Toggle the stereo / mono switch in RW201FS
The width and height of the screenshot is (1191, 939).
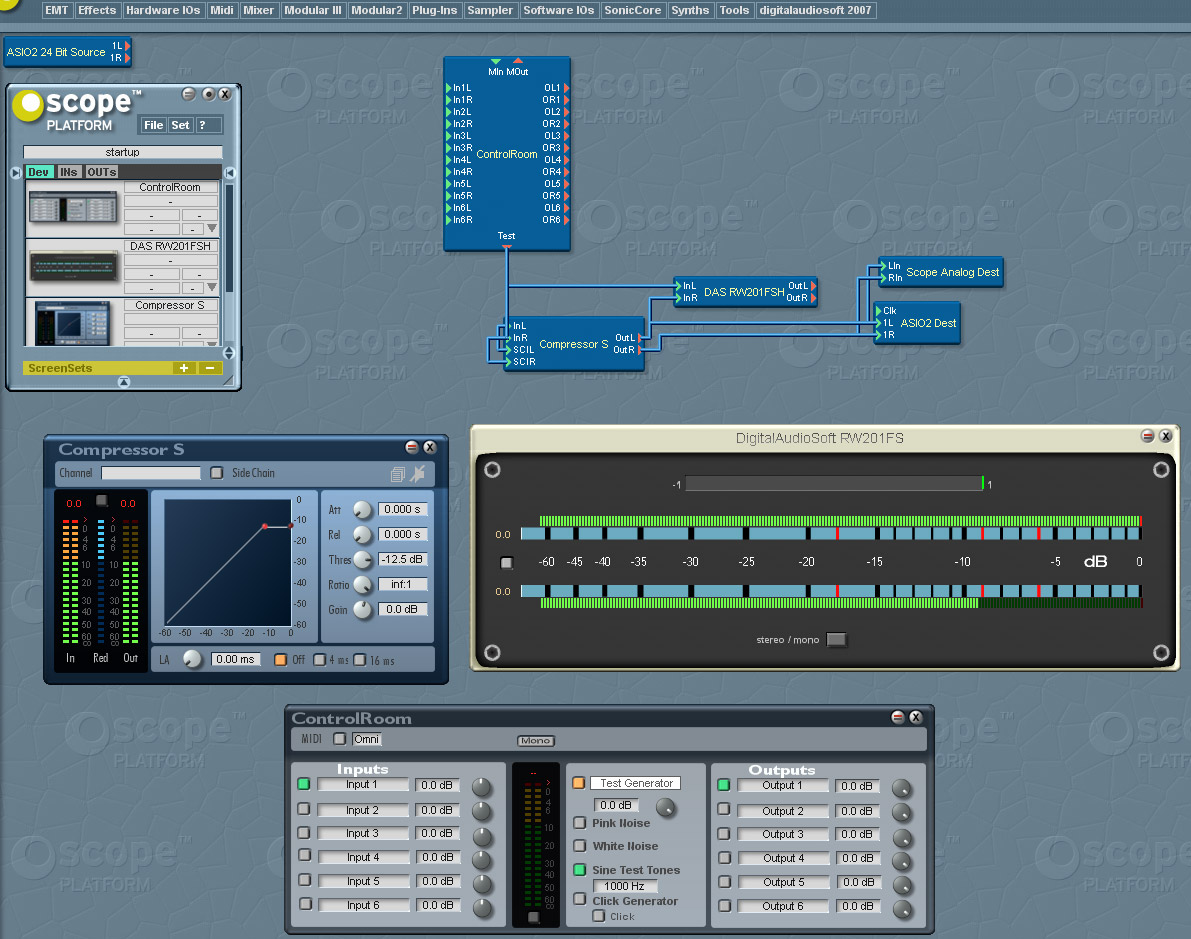[x=836, y=639]
